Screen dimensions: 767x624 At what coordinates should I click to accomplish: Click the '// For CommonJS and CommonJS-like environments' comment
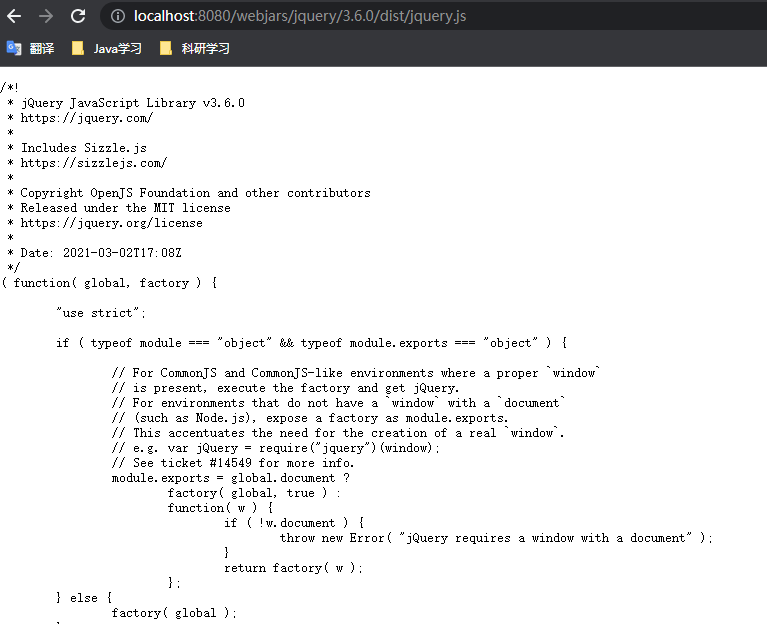point(356,373)
